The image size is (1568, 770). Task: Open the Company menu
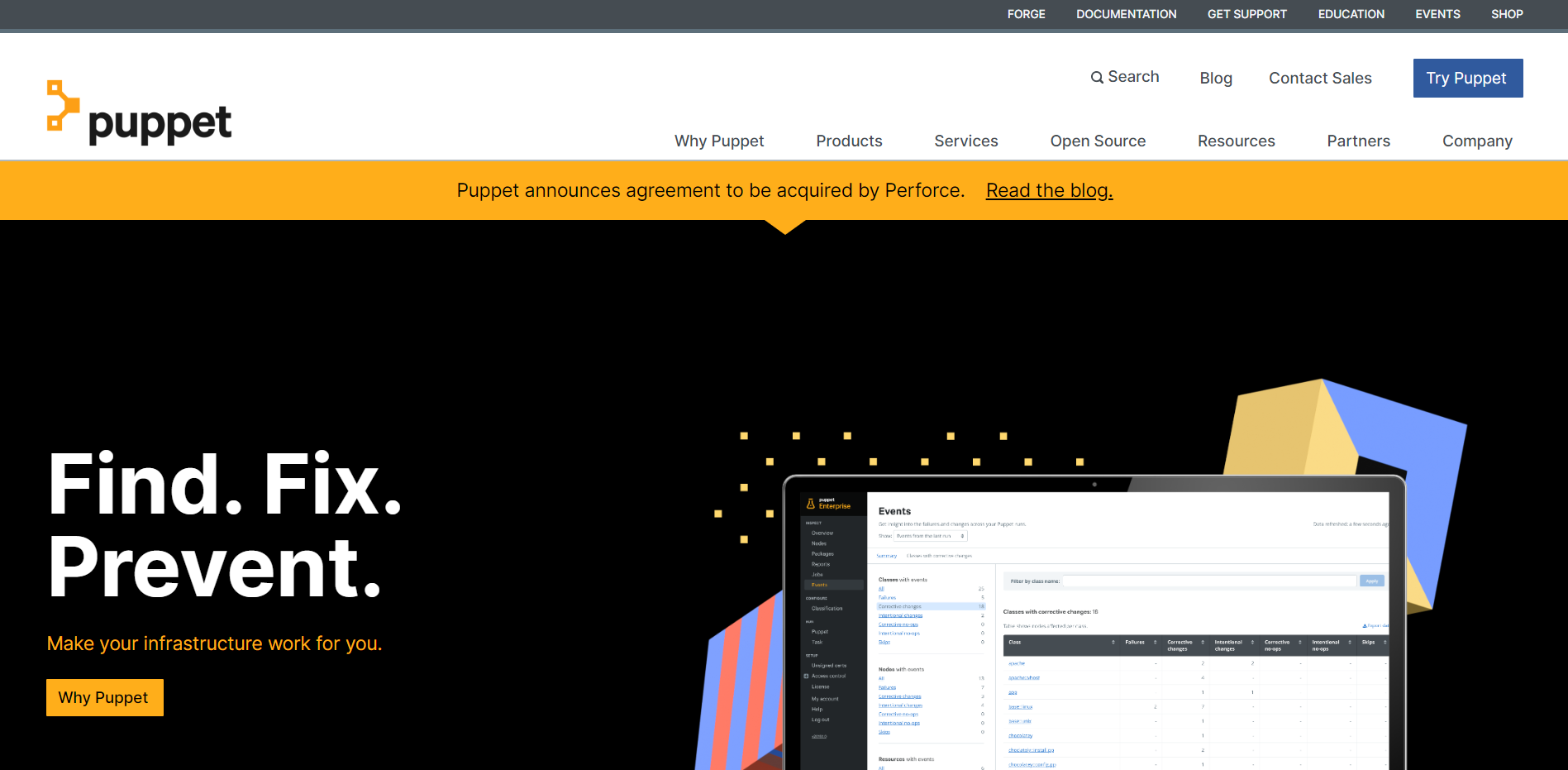[x=1477, y=141]
